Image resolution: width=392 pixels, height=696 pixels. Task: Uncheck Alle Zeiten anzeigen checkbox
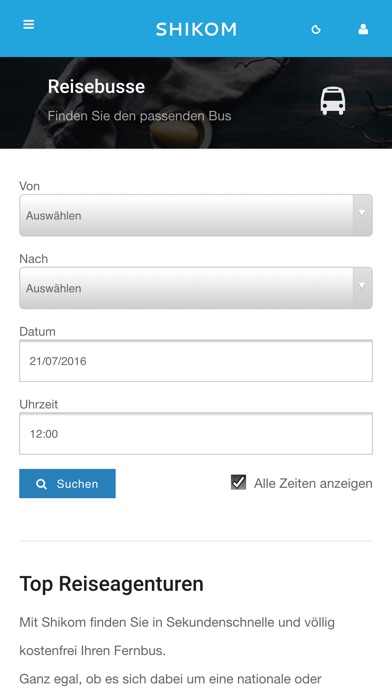point(238,482)
